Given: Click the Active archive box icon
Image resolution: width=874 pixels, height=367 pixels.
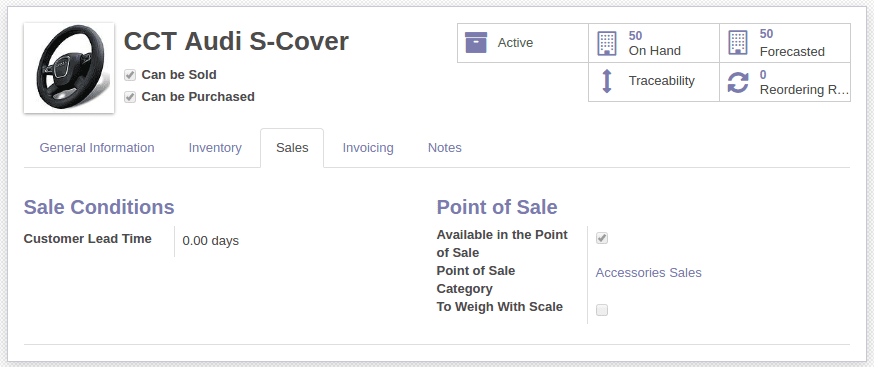Looking at the screenshot, I should [475, 43].
